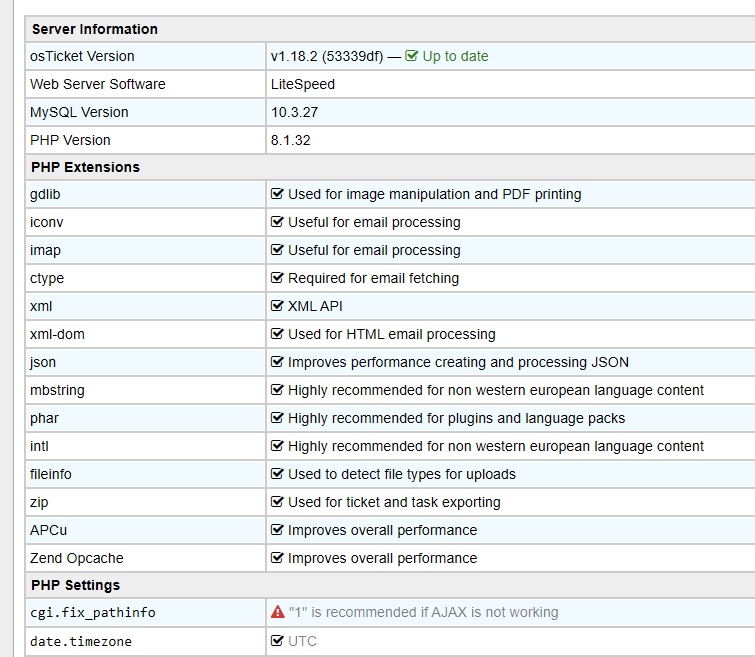The image size is (755, 657).
Task: Click the check icon in the imap row
Action: click(278, 250)
